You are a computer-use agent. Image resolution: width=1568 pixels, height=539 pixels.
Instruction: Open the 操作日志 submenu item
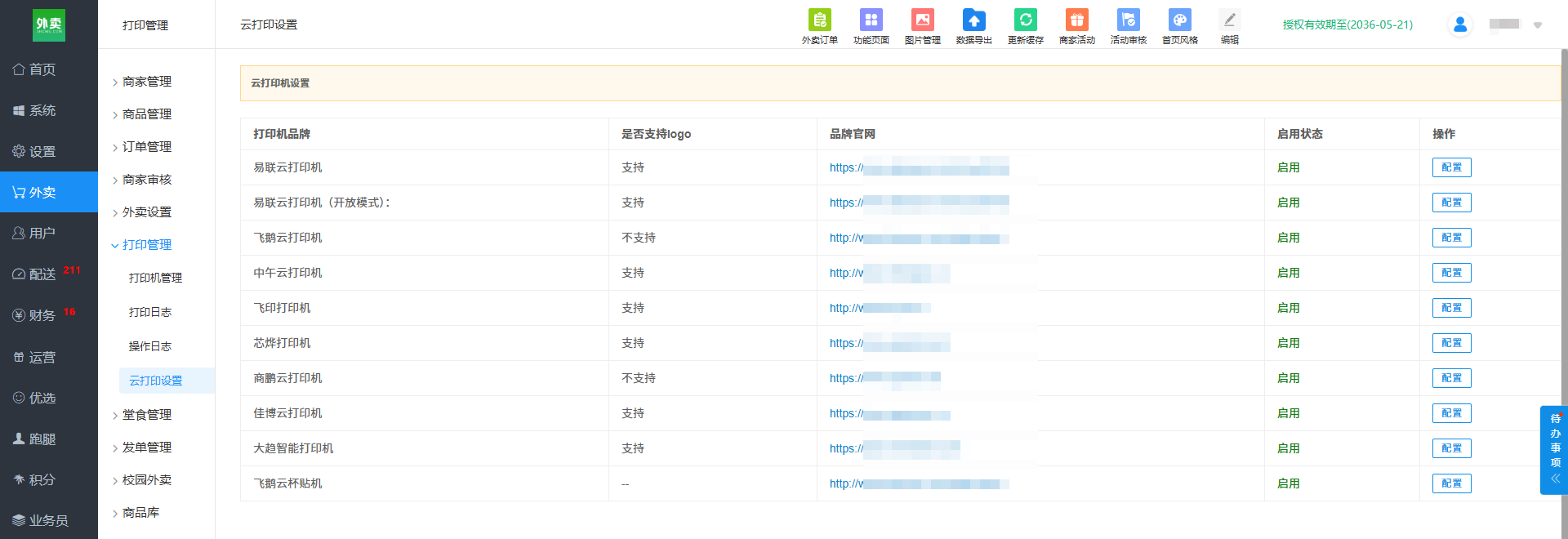(150, 346)
